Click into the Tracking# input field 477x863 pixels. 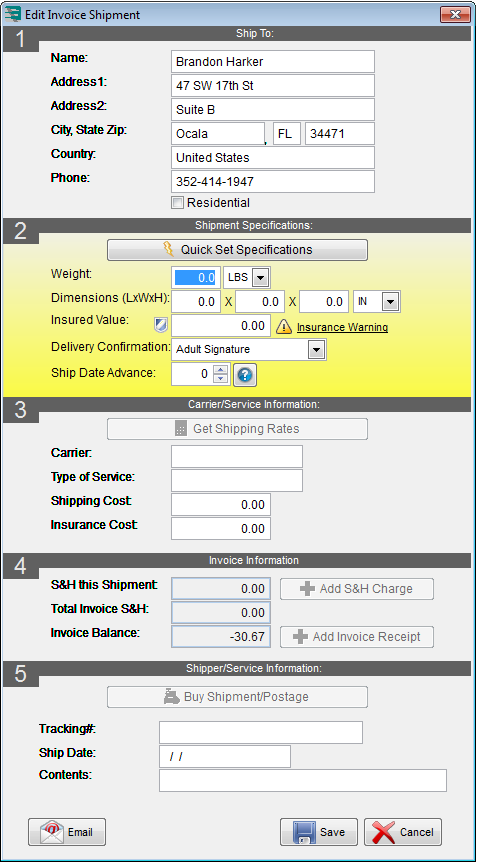click(261, 733)
